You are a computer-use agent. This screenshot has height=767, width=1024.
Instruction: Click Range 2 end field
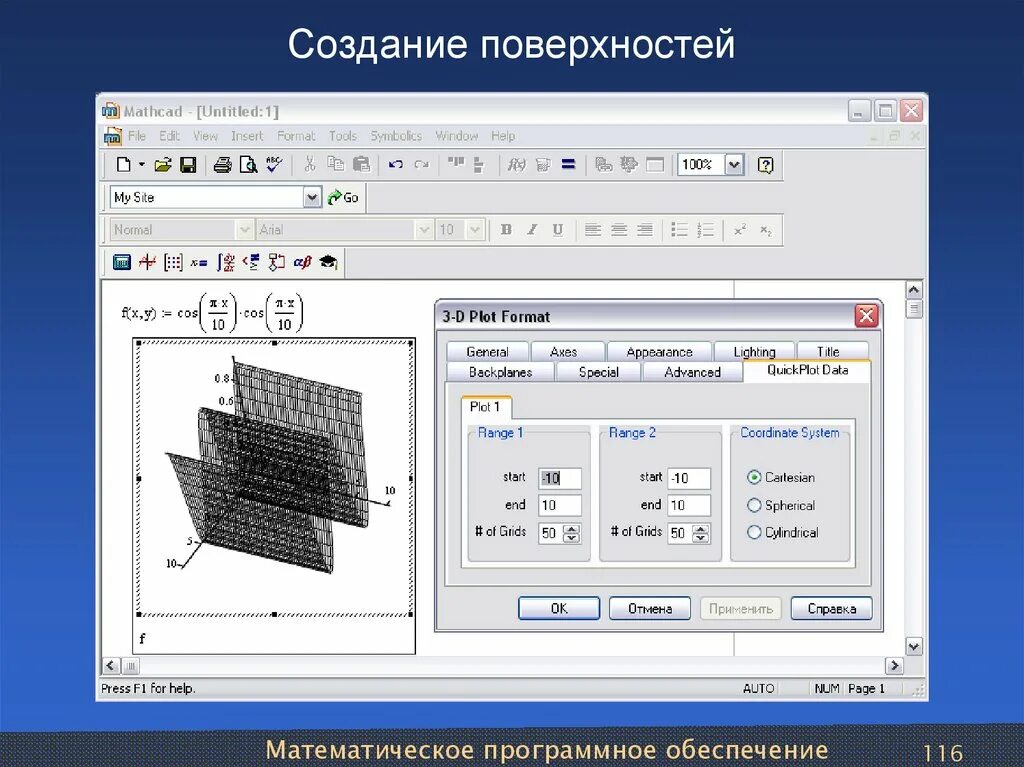click(x=689, y=505)
